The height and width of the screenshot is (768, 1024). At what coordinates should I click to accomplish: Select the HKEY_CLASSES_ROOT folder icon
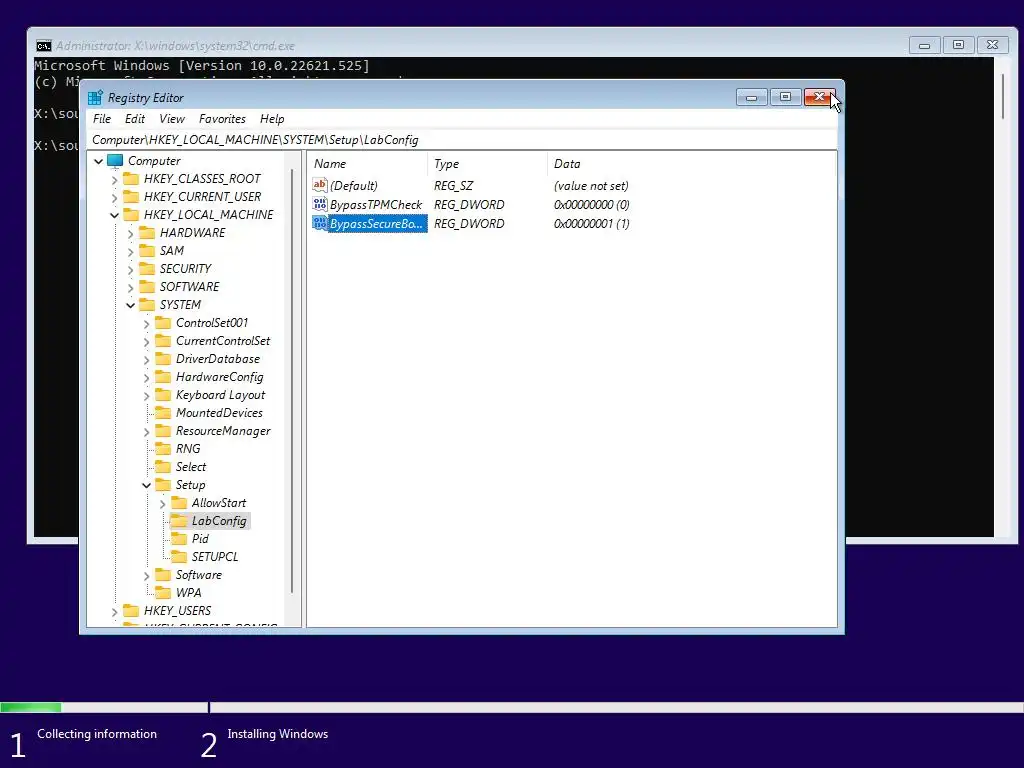point(131,178)
